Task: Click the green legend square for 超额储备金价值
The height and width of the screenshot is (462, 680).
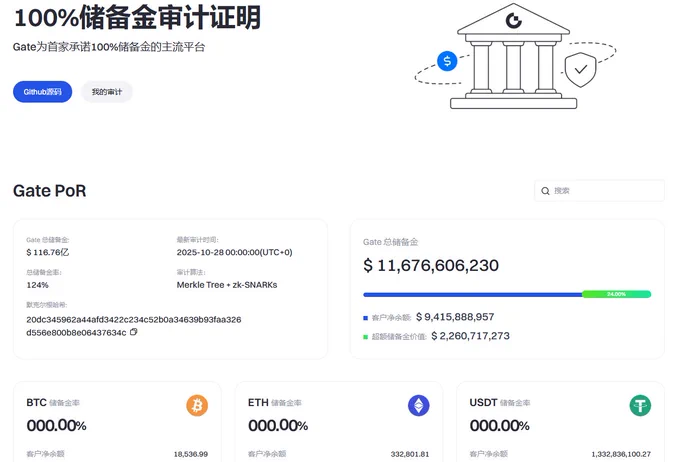Action: (x=365, y=337)
